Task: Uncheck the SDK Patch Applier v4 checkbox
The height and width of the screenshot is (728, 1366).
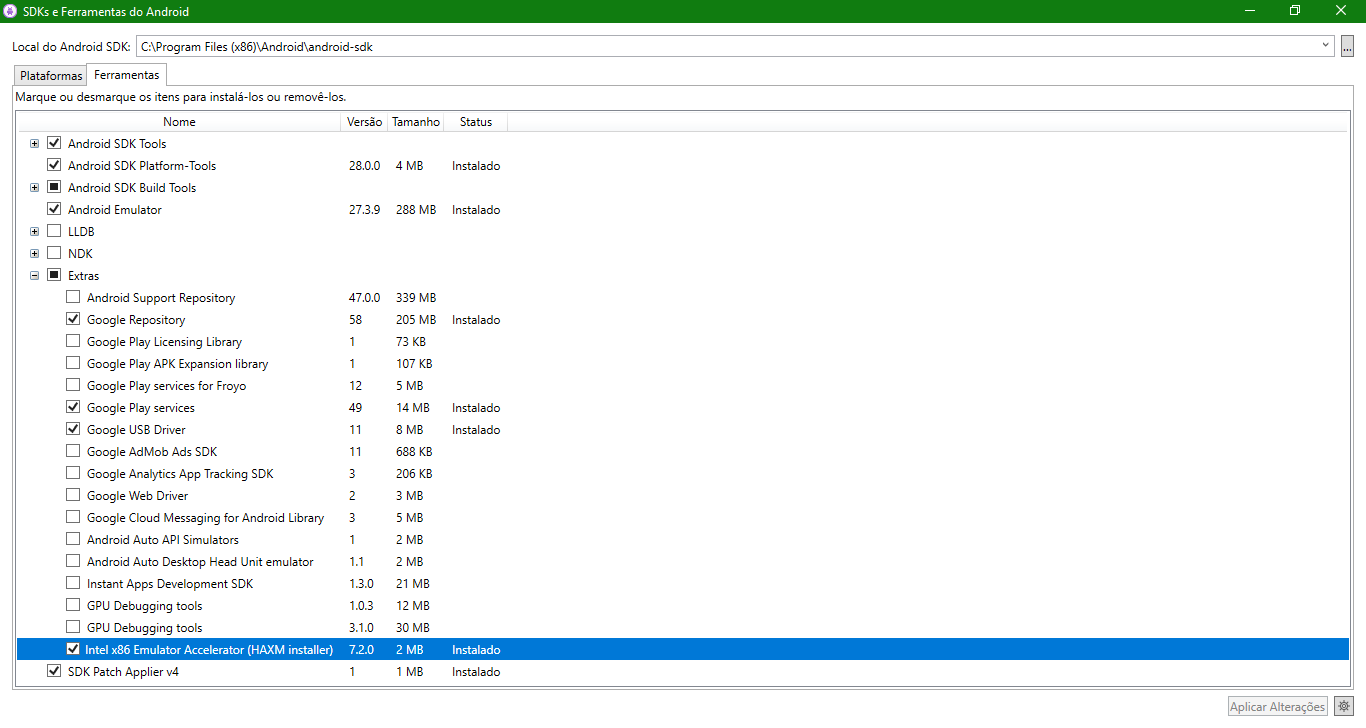Action: click(x=54, y=671)
